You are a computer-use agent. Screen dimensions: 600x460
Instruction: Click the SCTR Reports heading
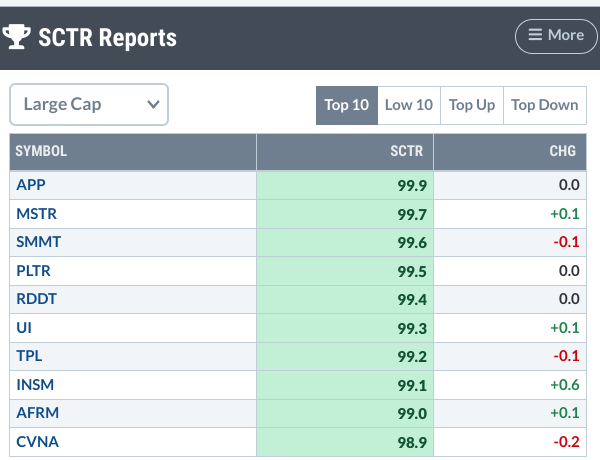[108, 38]
